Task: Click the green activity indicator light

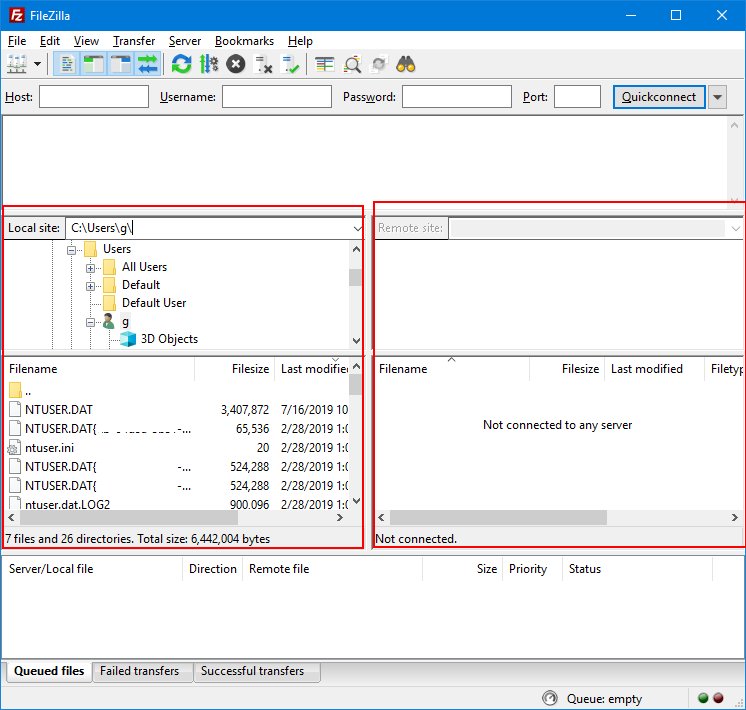Action: point(703,698)
